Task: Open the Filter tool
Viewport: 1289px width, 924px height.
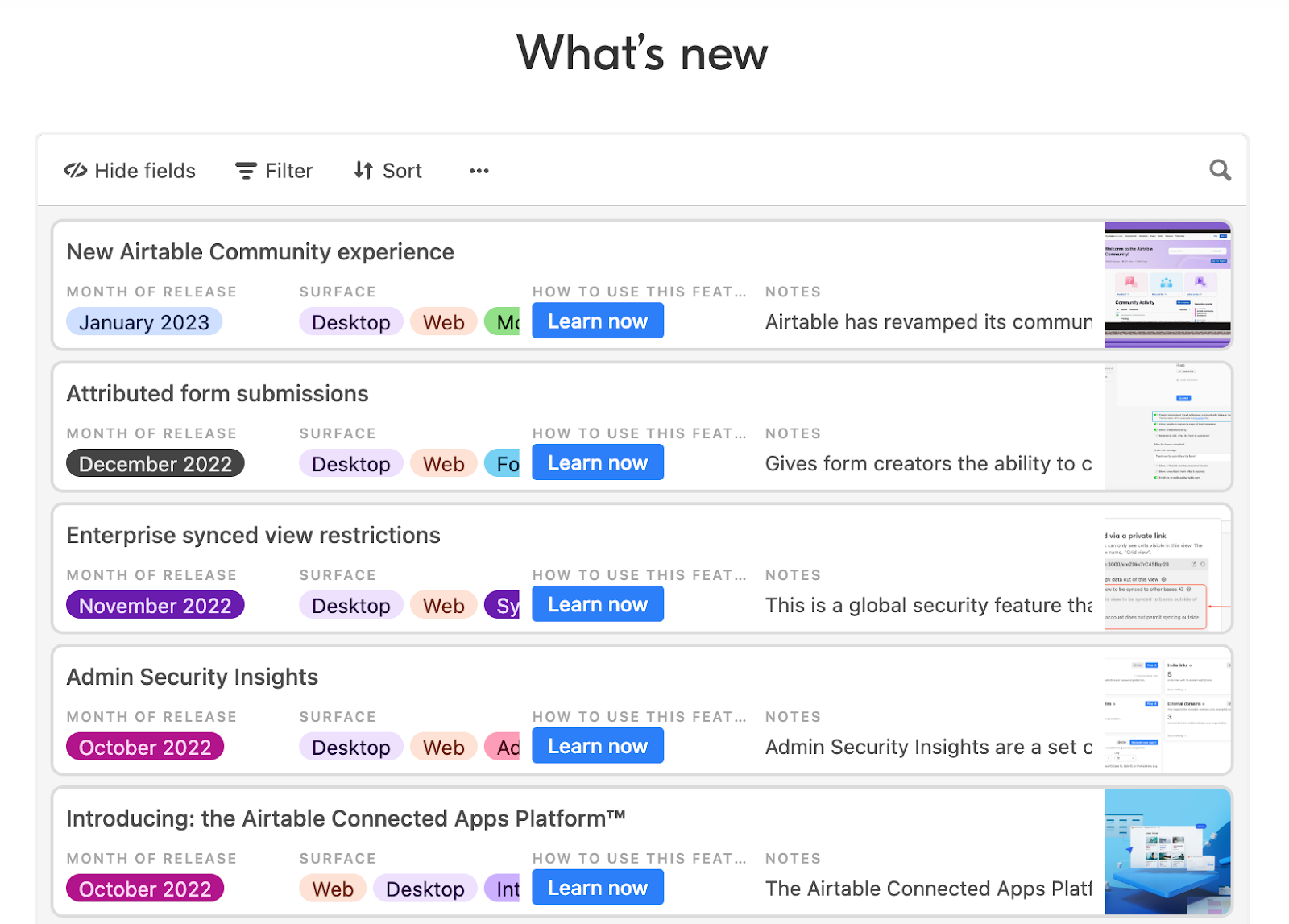Action: point(273,170)
